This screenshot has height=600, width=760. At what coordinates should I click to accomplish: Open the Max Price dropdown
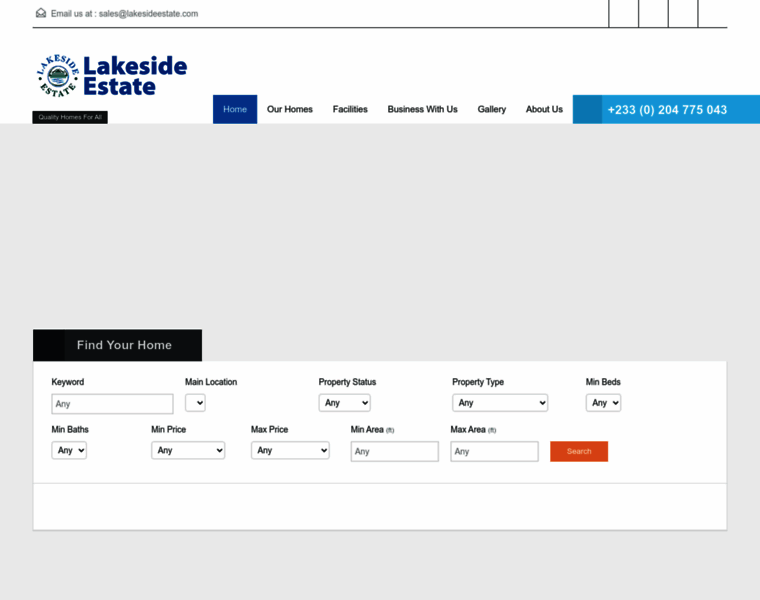point(290,450)
